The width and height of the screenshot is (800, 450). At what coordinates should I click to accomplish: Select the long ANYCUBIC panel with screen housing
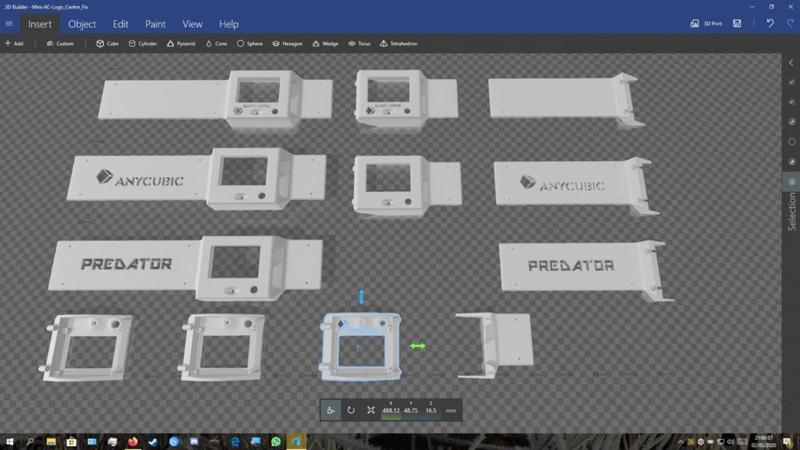click(196, 179)
